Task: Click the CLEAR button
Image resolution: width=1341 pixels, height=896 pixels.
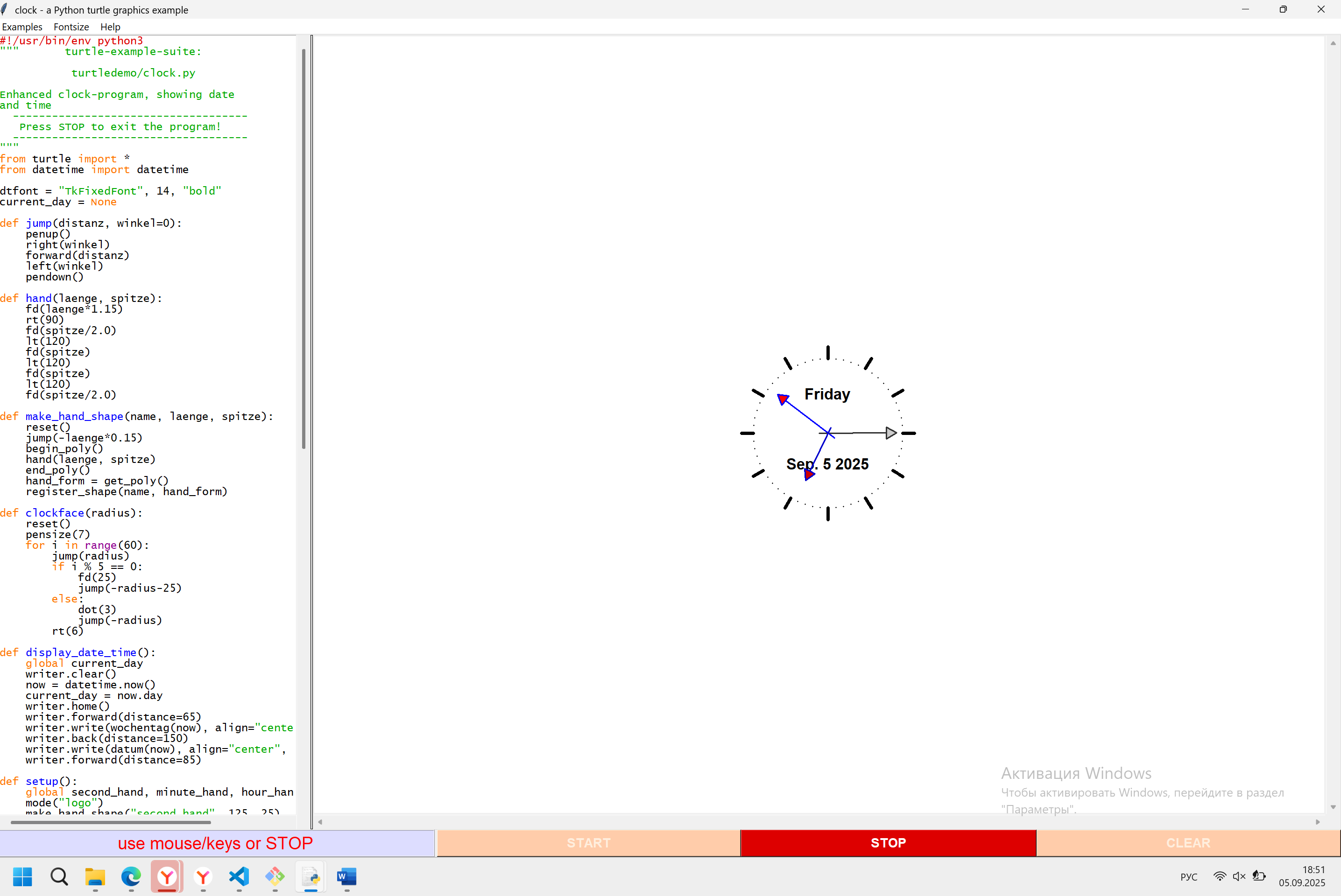Action: 1188,843
